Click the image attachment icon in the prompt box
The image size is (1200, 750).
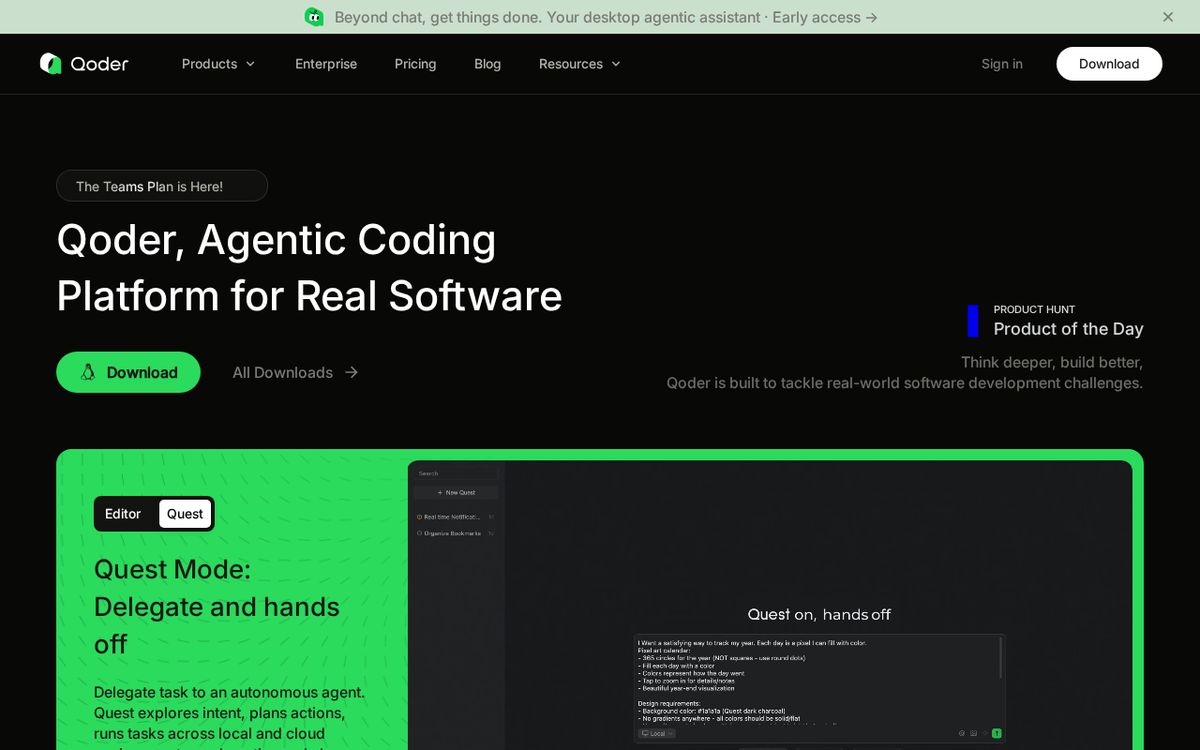coord(973,733)
